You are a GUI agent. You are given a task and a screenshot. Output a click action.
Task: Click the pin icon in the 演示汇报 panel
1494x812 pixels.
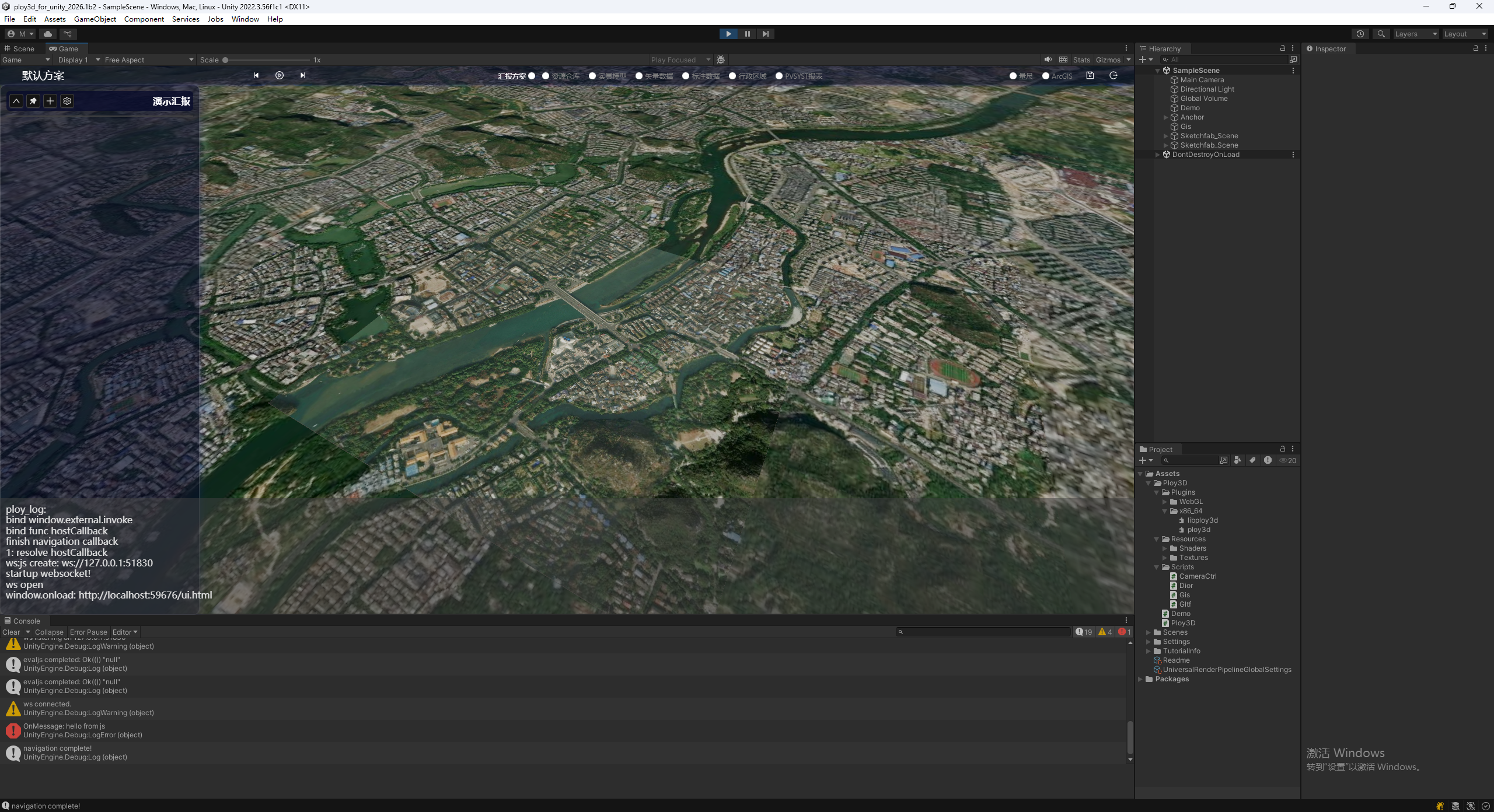[33, 101]
